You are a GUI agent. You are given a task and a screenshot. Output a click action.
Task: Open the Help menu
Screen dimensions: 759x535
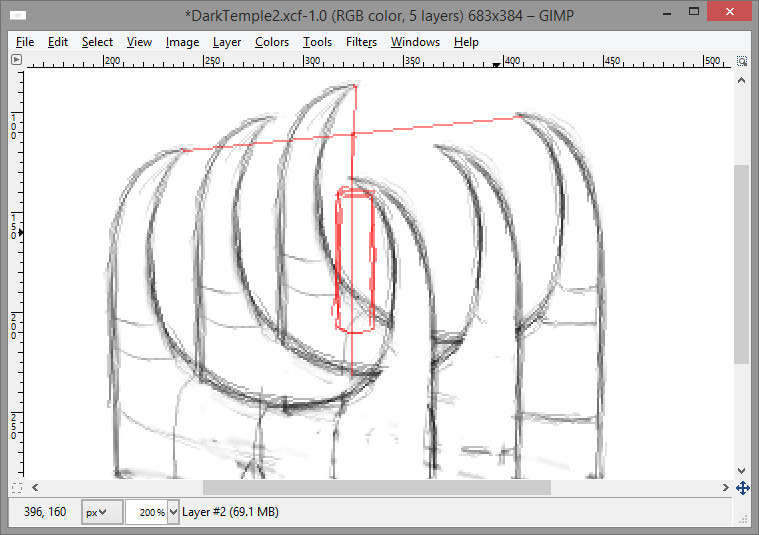click(466, 42)
